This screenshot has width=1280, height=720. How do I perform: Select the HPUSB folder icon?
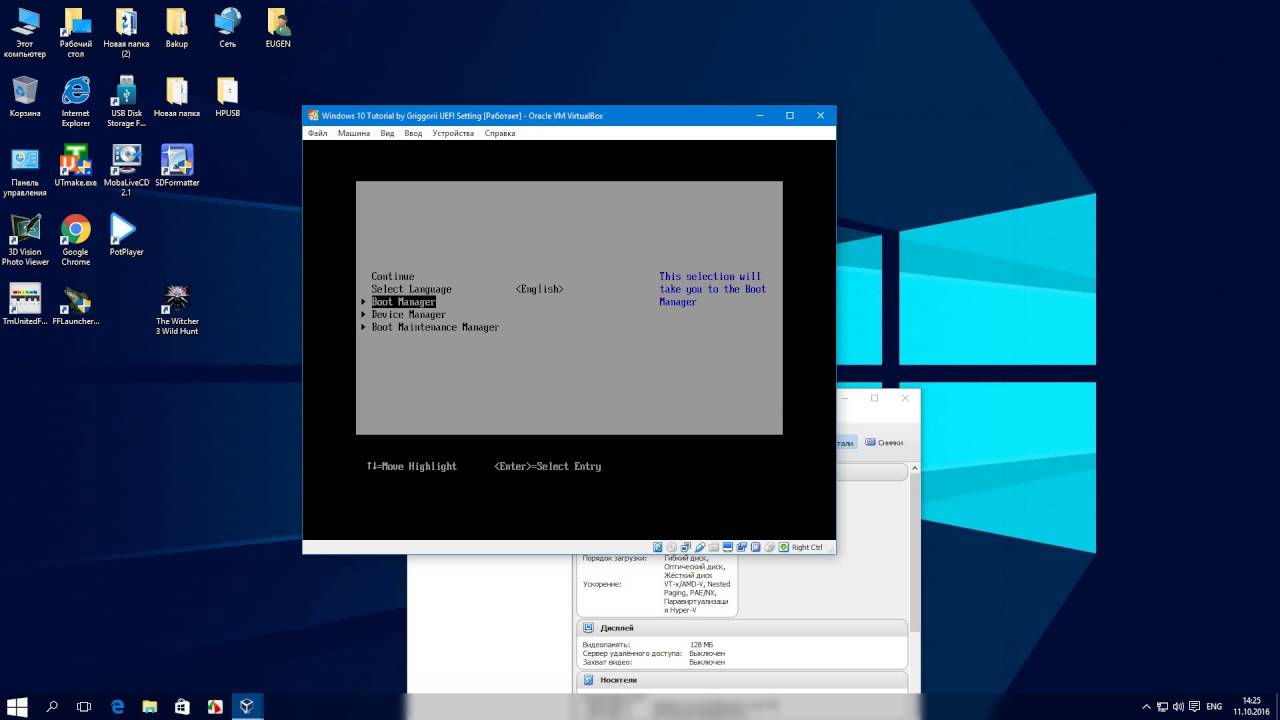[x=228, y=98]
